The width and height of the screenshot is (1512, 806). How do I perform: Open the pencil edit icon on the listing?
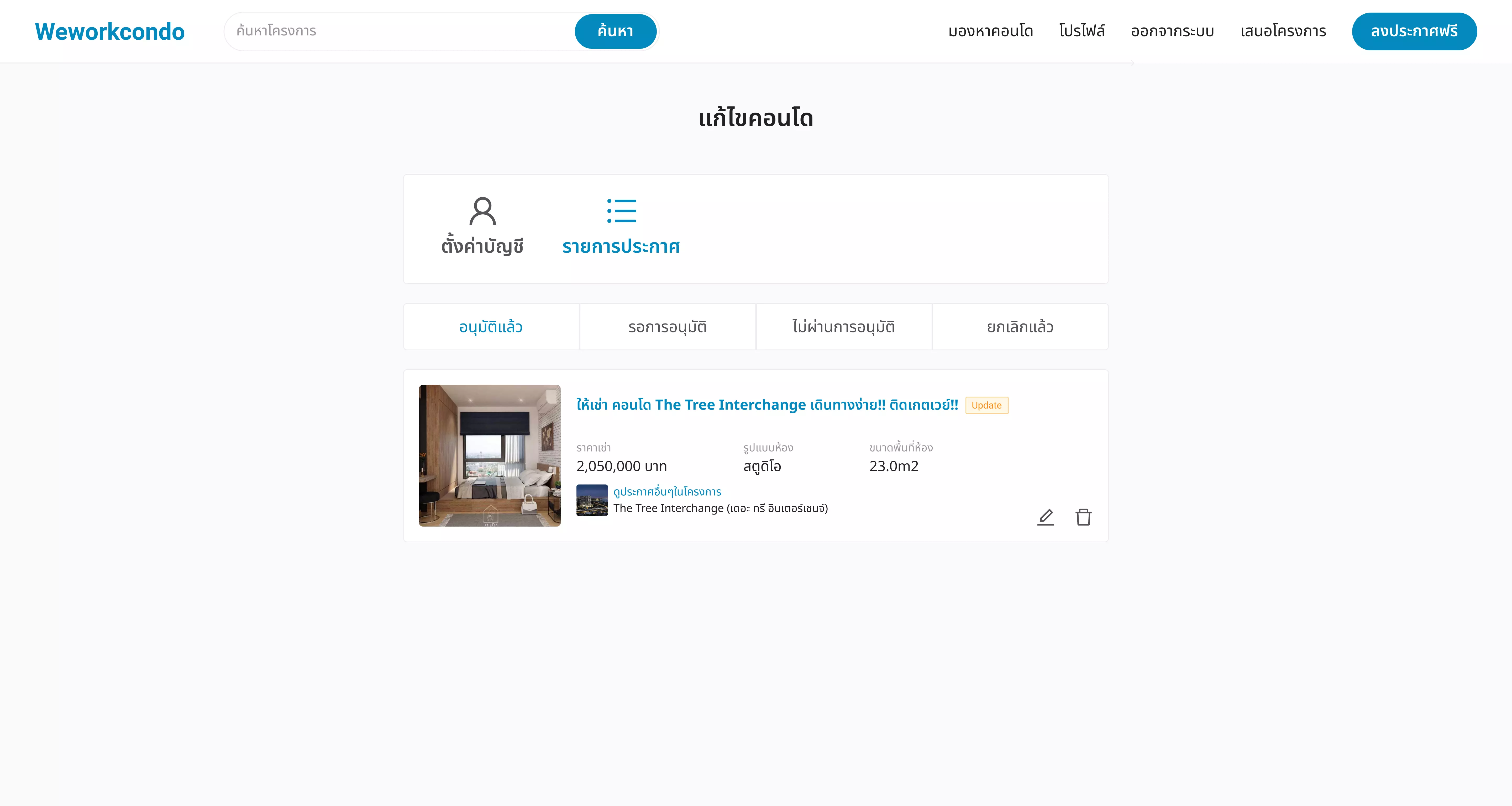(x=1046, y=517)
